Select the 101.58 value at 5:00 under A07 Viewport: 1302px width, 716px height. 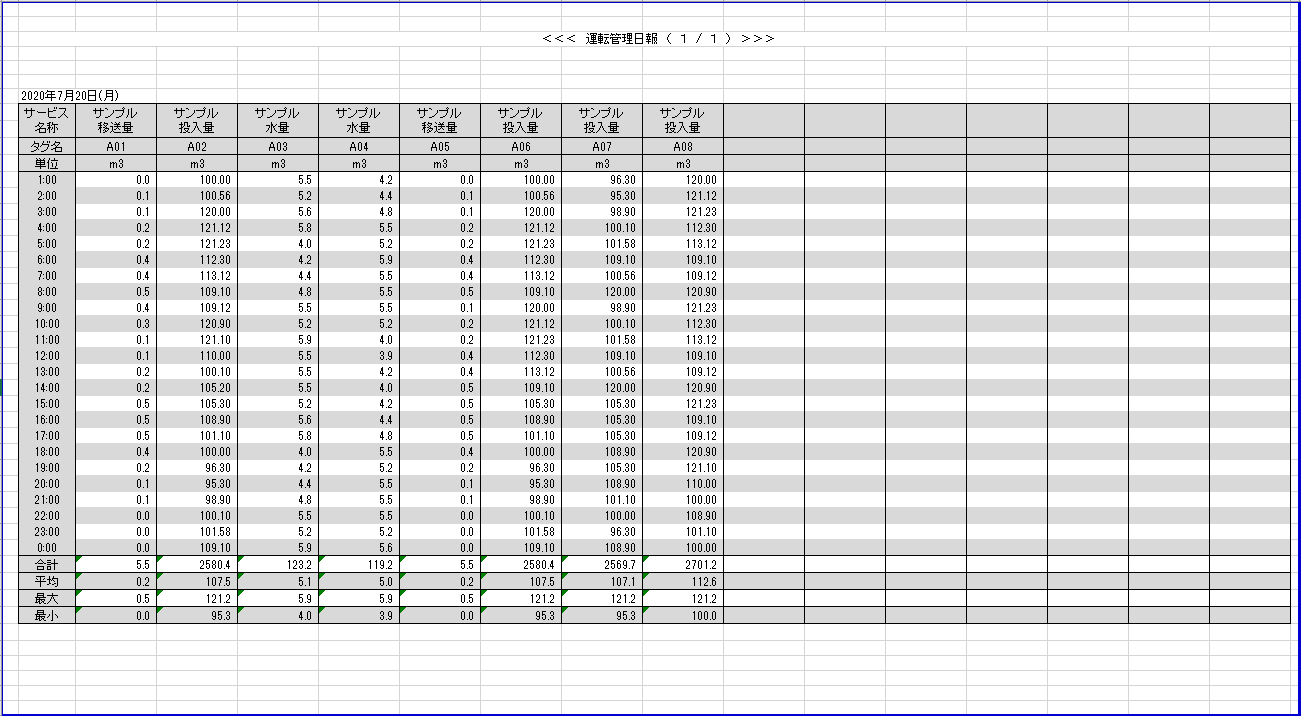pyautogui.click(x=602, y=244)
